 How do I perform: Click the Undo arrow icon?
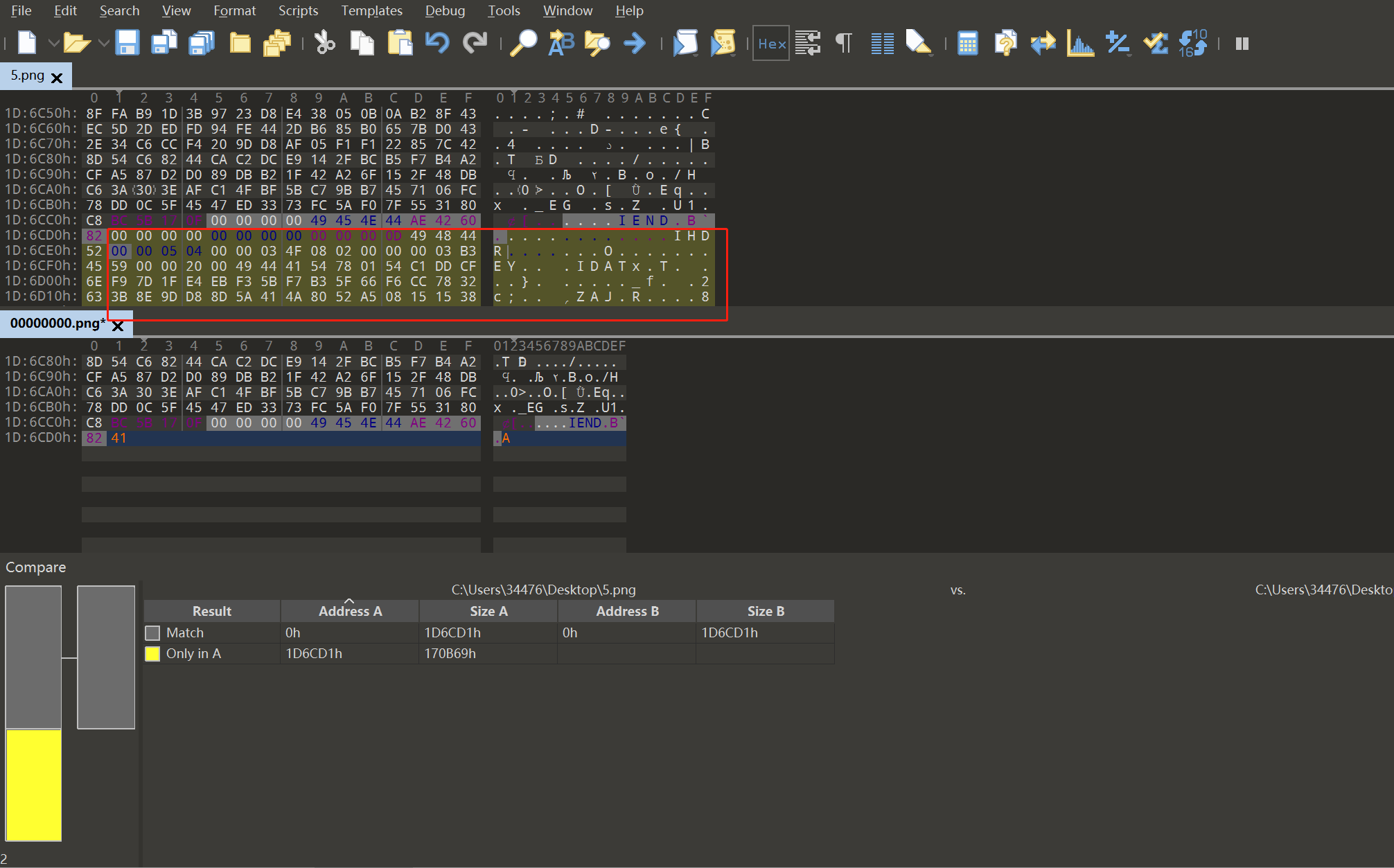point(437,43)
